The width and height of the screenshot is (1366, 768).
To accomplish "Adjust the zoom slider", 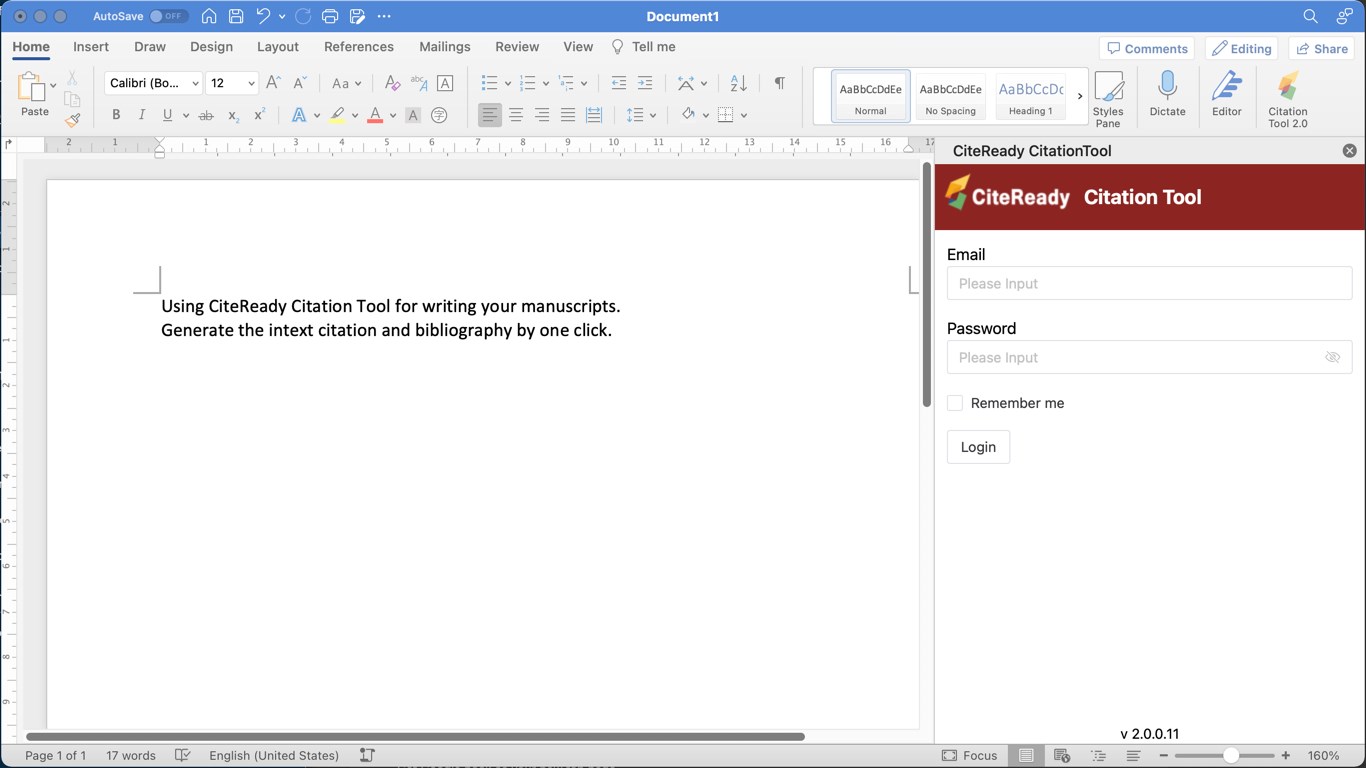I will (1231, 756).
